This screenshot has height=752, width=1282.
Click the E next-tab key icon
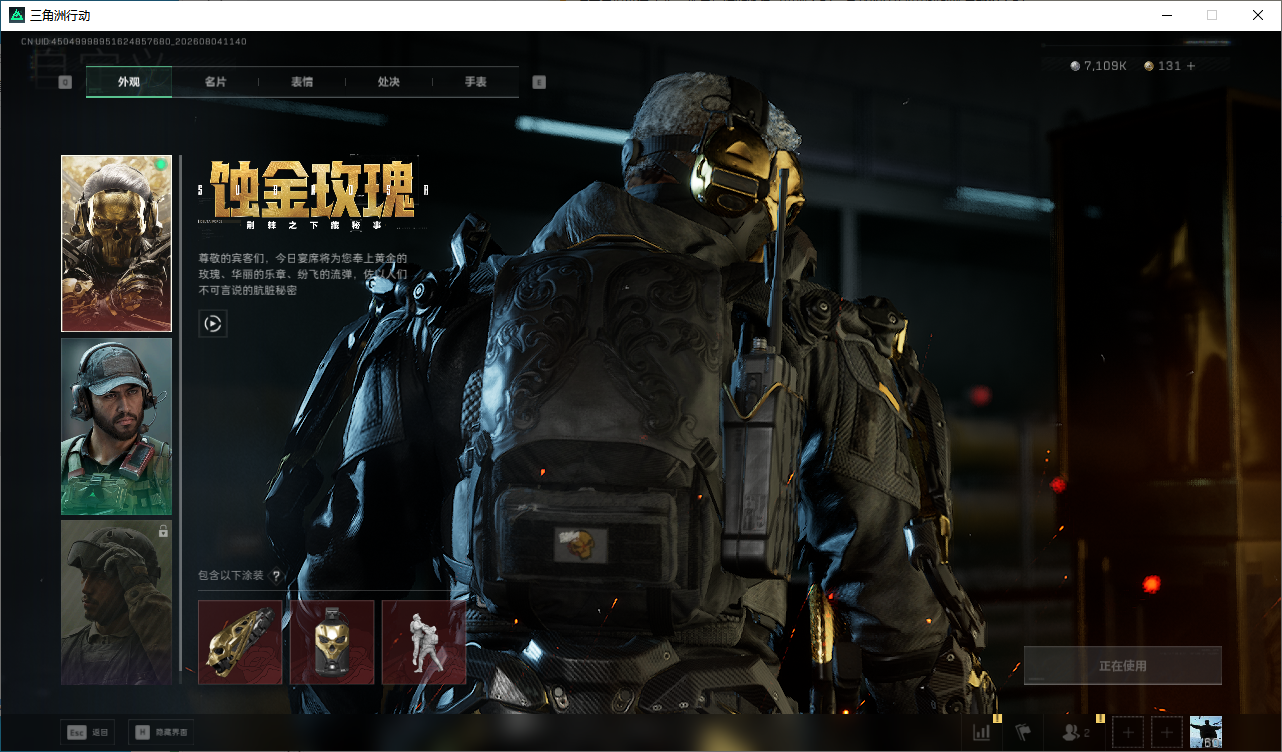[x=539, y=82]
